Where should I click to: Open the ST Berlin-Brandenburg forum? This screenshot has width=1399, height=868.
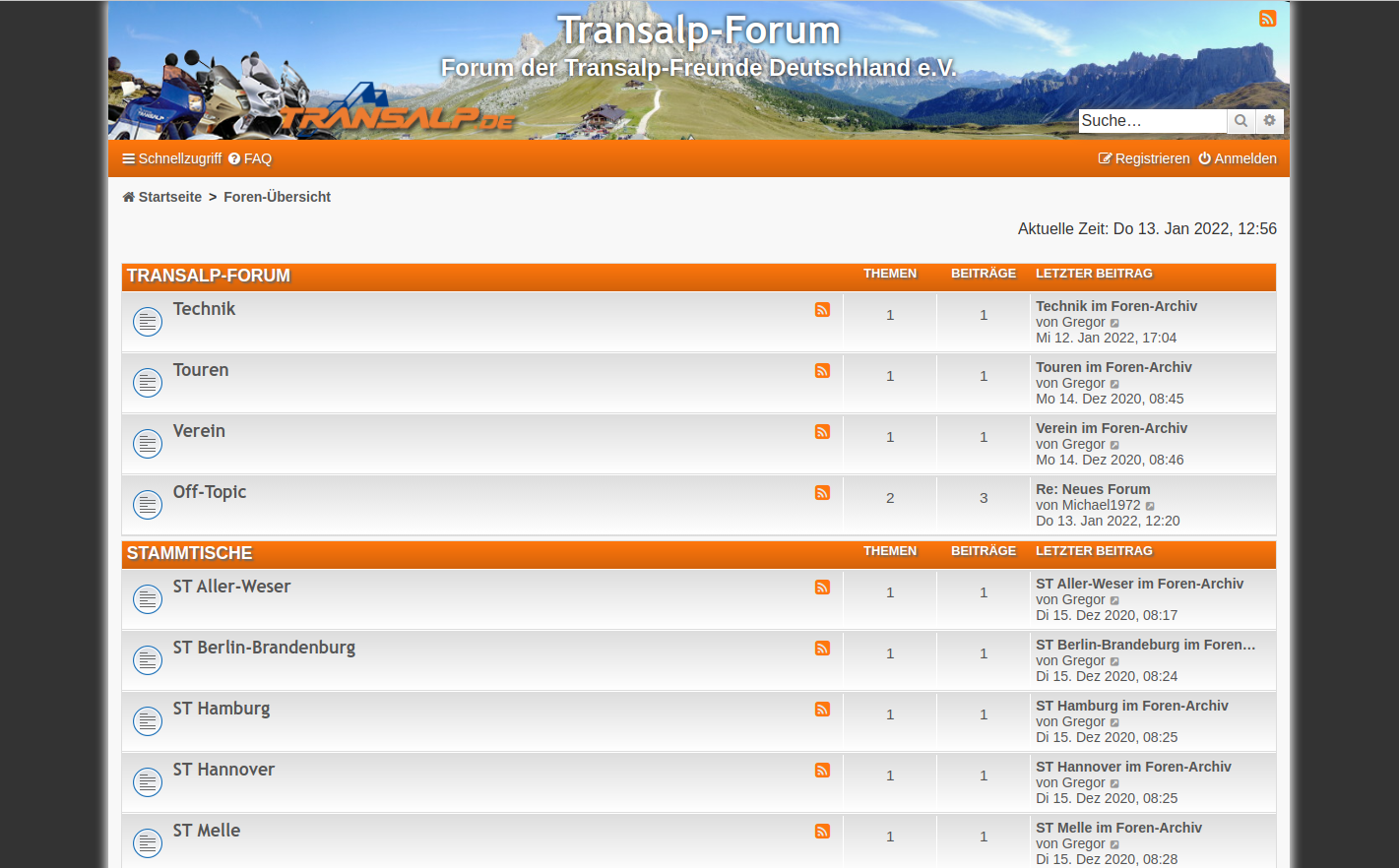(x=265, y=648)
